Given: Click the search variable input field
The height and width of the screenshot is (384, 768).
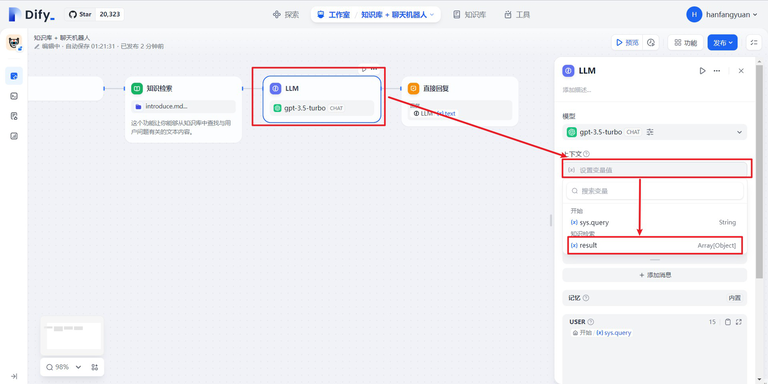Looking at the screenshot, I should (x=655, y=191).
